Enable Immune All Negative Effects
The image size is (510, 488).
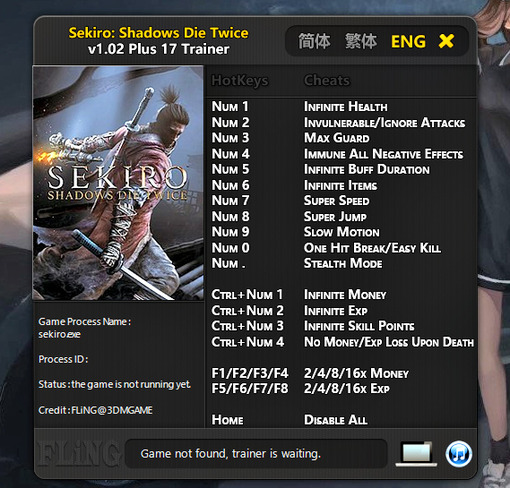[383, 154]
